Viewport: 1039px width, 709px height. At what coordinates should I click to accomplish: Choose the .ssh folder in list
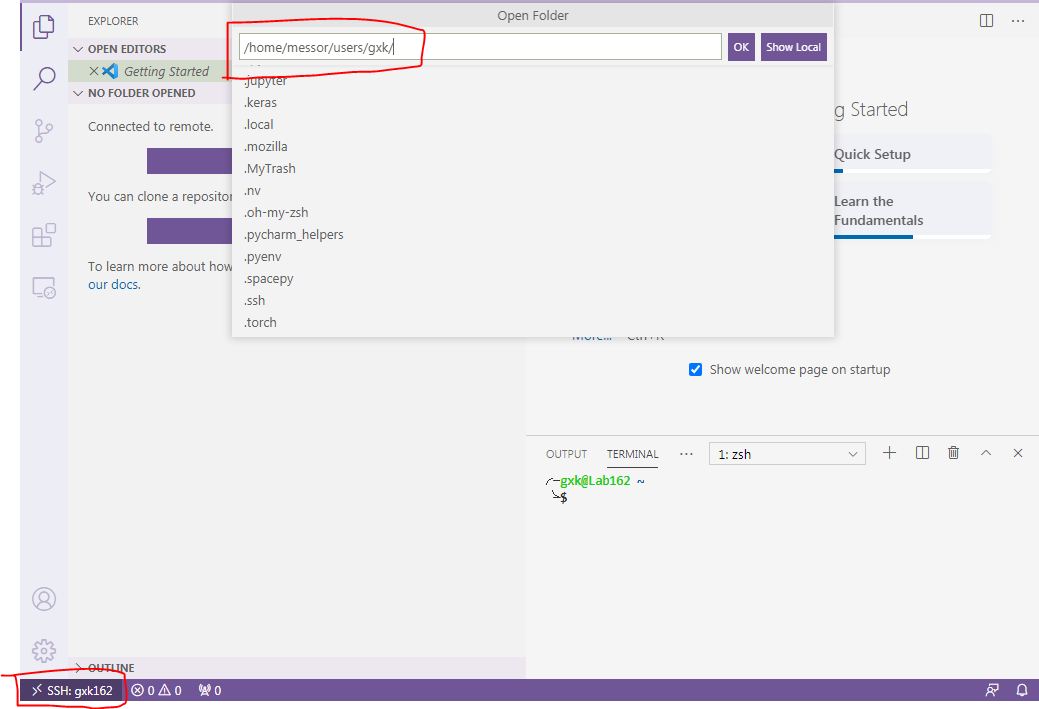point(255,301)
